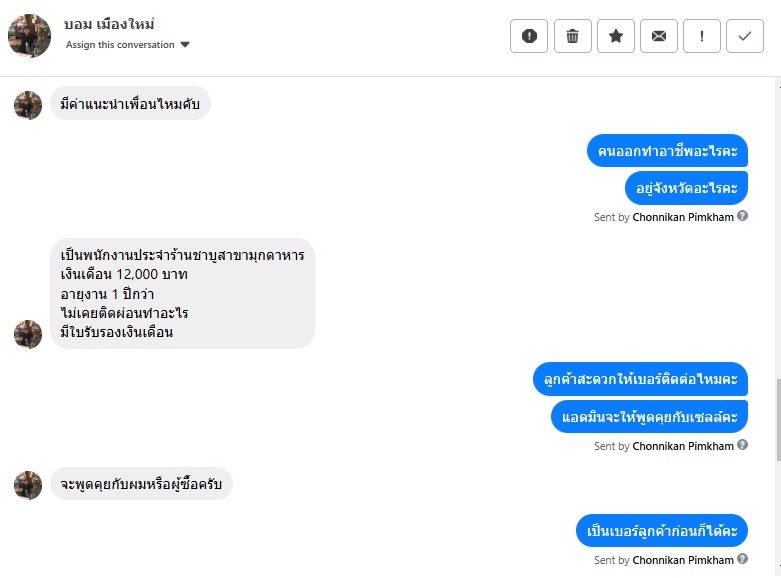Click avatar beside มีค่าแนะนำเพื่อนไหมคับ message

[28, 105]
